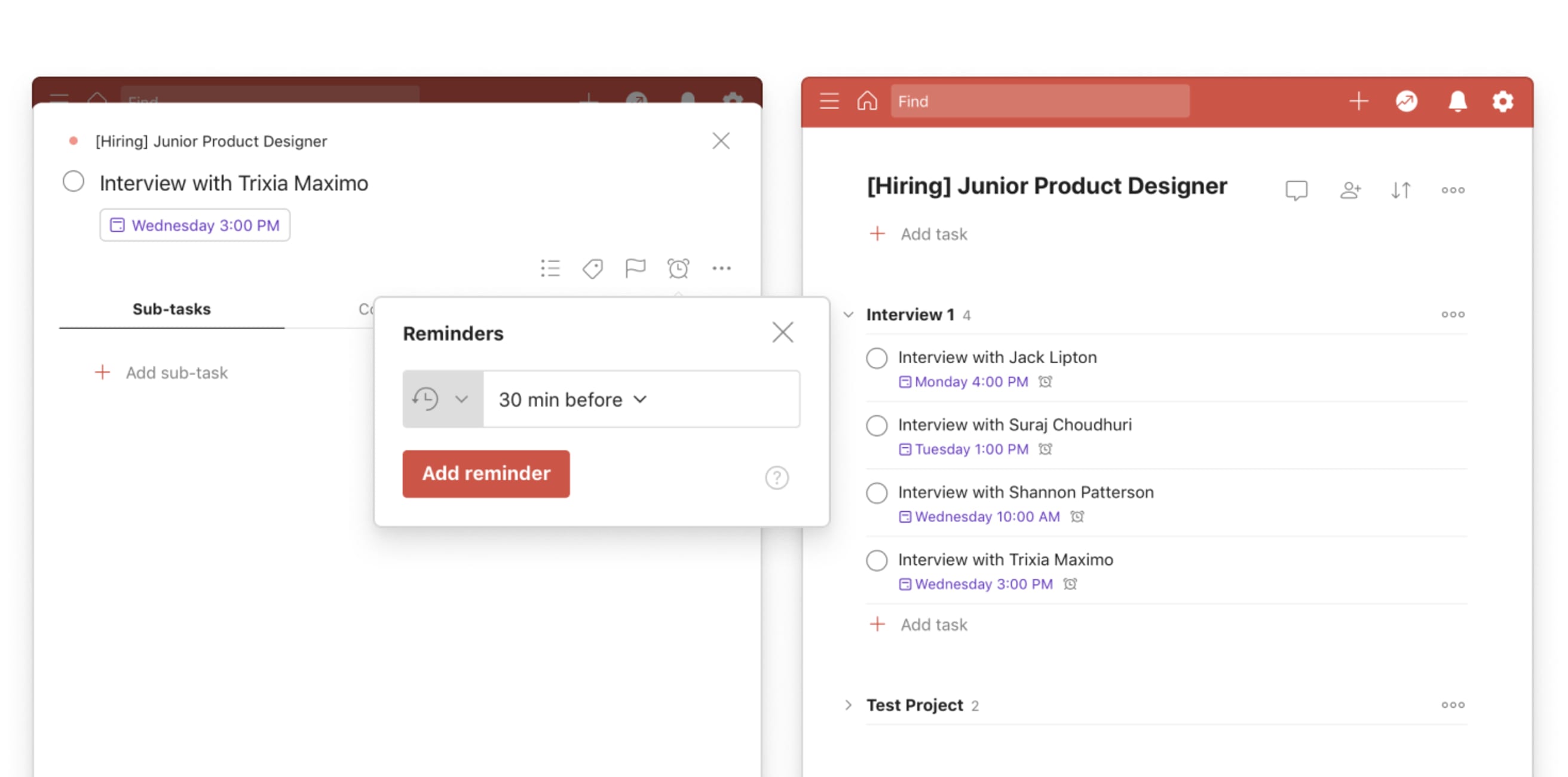Open the share collaborators icon
The image size is (1568, 777).
[1350, 189]
